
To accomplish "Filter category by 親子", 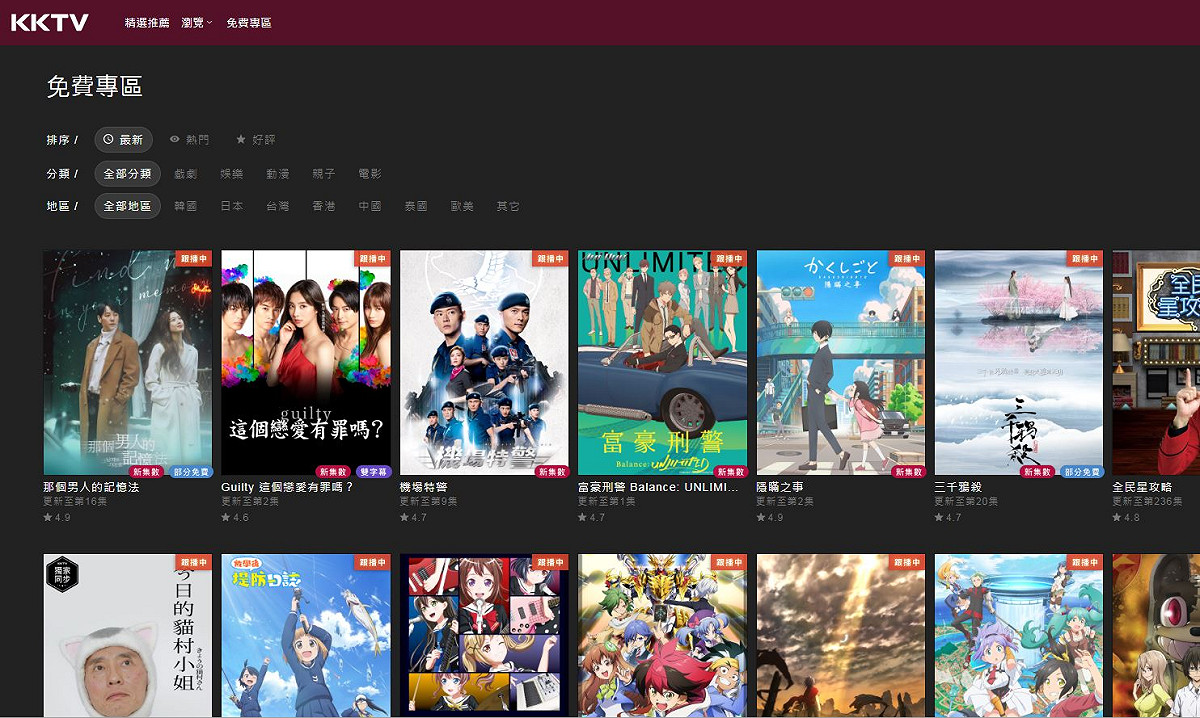I will (323, 174).
